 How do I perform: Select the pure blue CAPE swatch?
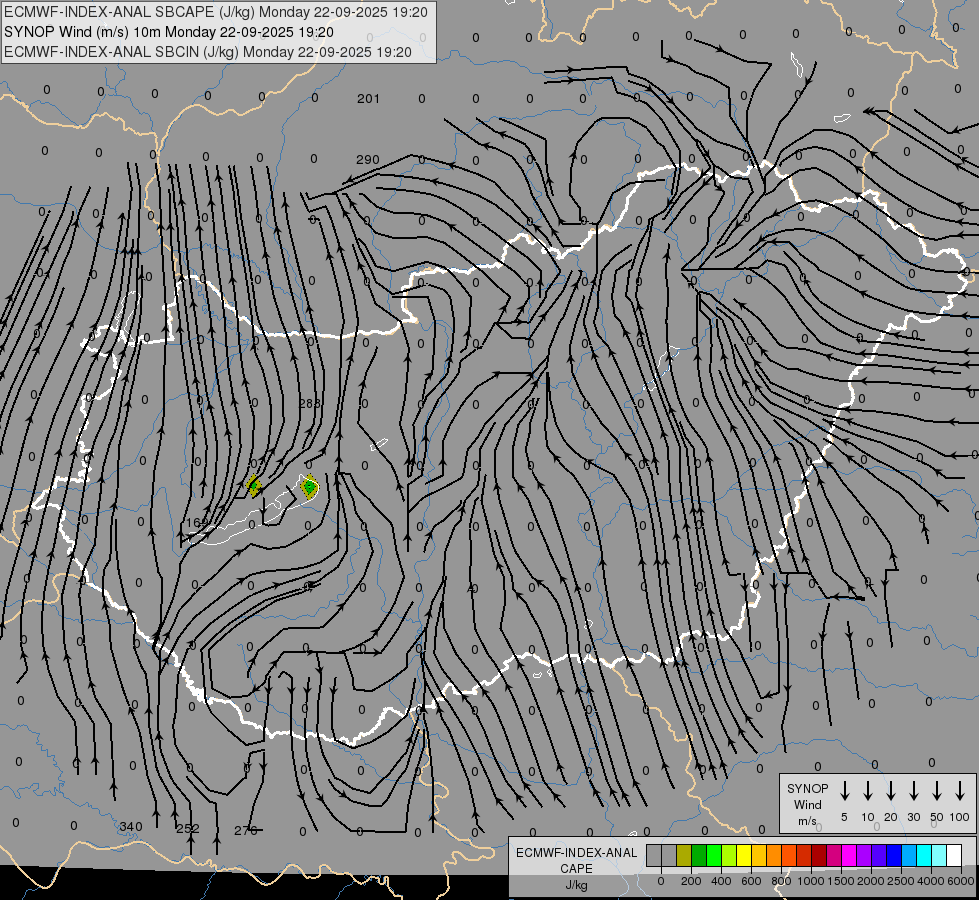coord(895,855)
